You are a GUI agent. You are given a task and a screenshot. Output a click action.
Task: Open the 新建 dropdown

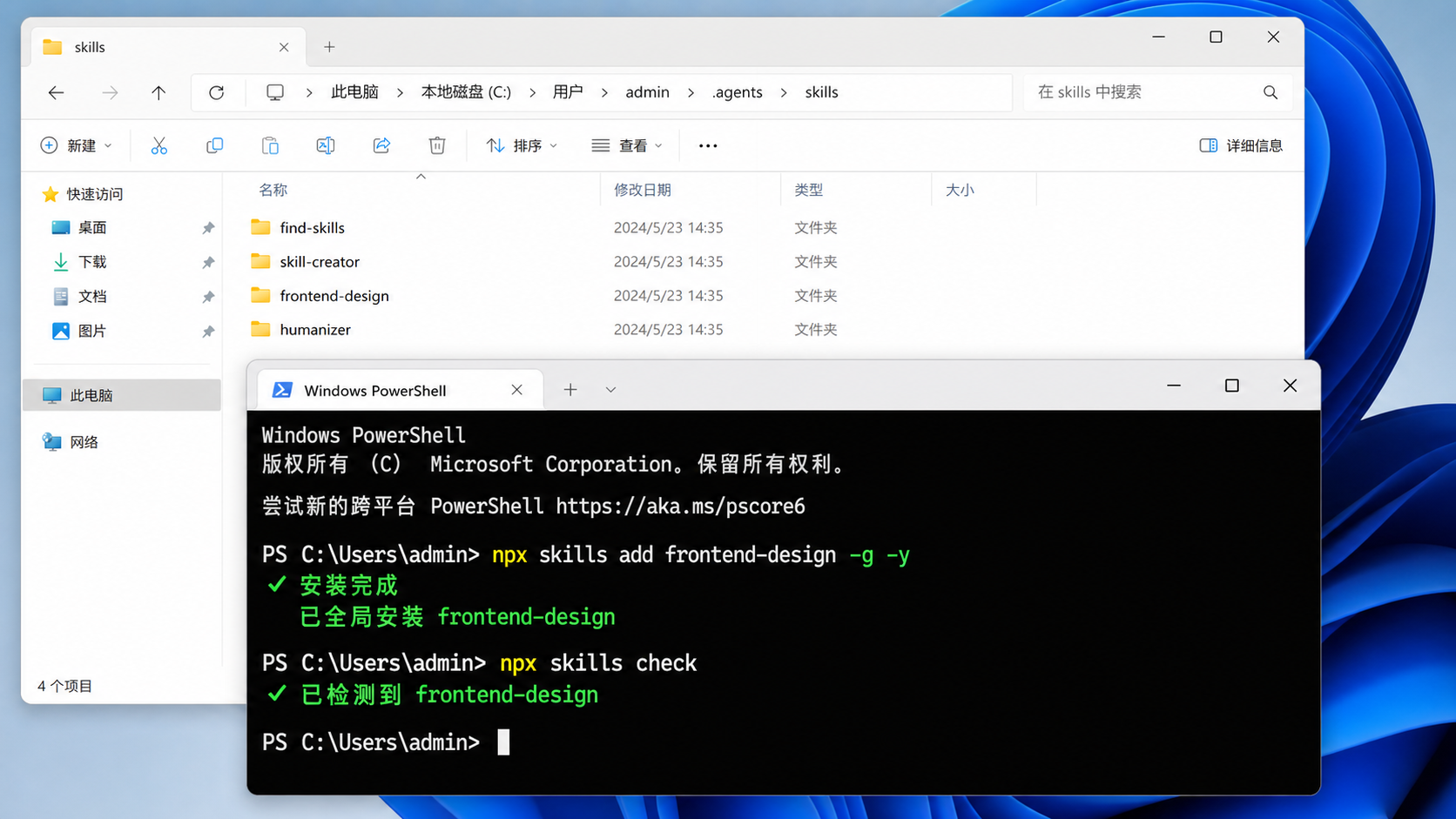coord(77,145)
